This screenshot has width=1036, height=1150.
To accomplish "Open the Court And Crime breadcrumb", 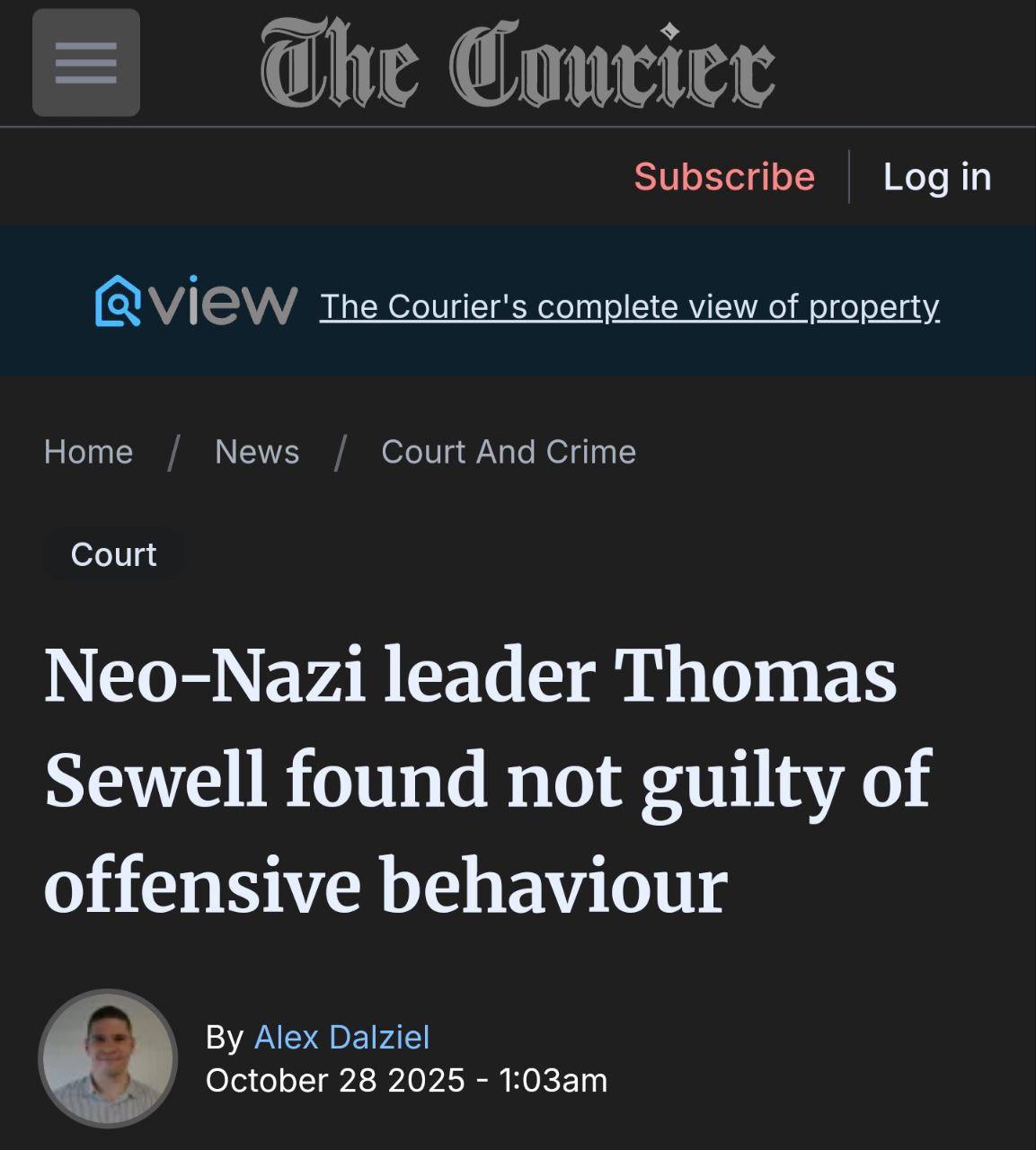I will click(509, 451).
